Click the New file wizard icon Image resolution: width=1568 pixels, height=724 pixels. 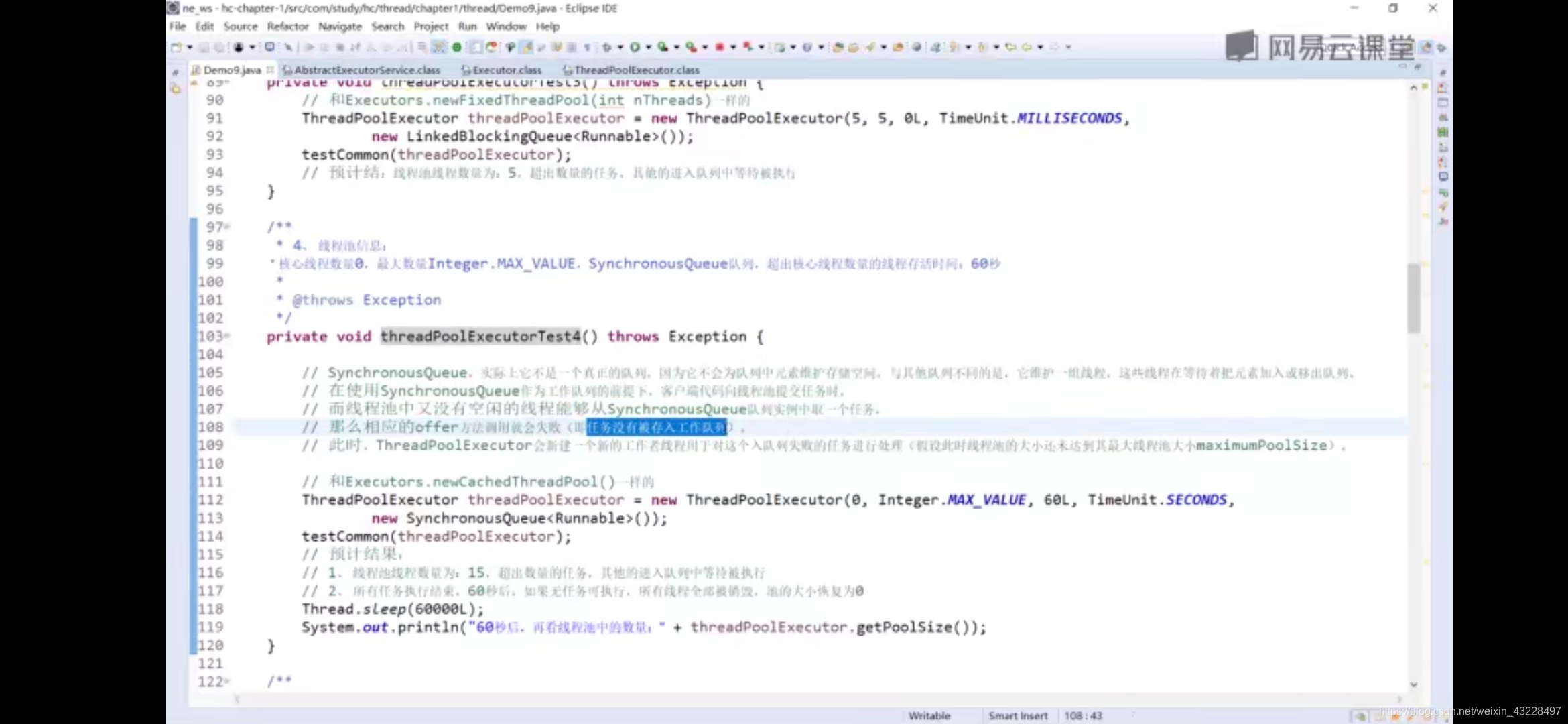(x=177, y=47)
